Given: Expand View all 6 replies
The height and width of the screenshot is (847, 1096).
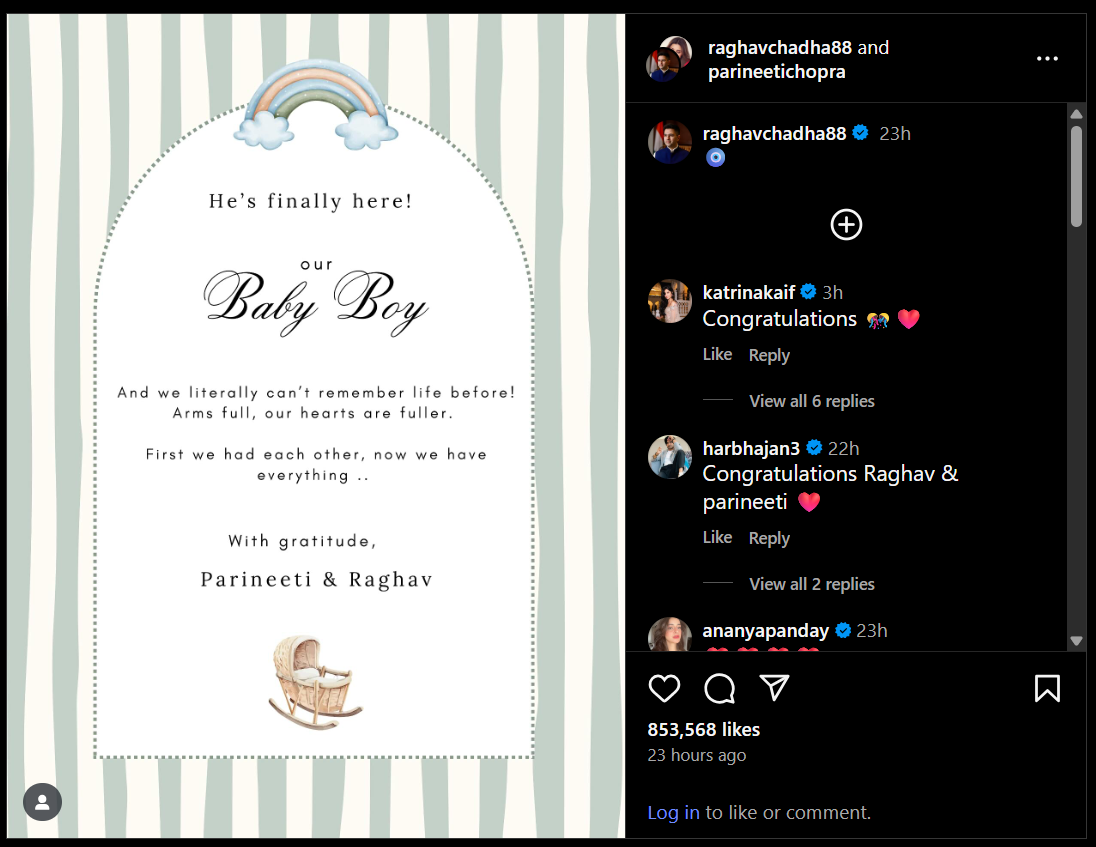Looking at the screenshot, I should [812, 401].
